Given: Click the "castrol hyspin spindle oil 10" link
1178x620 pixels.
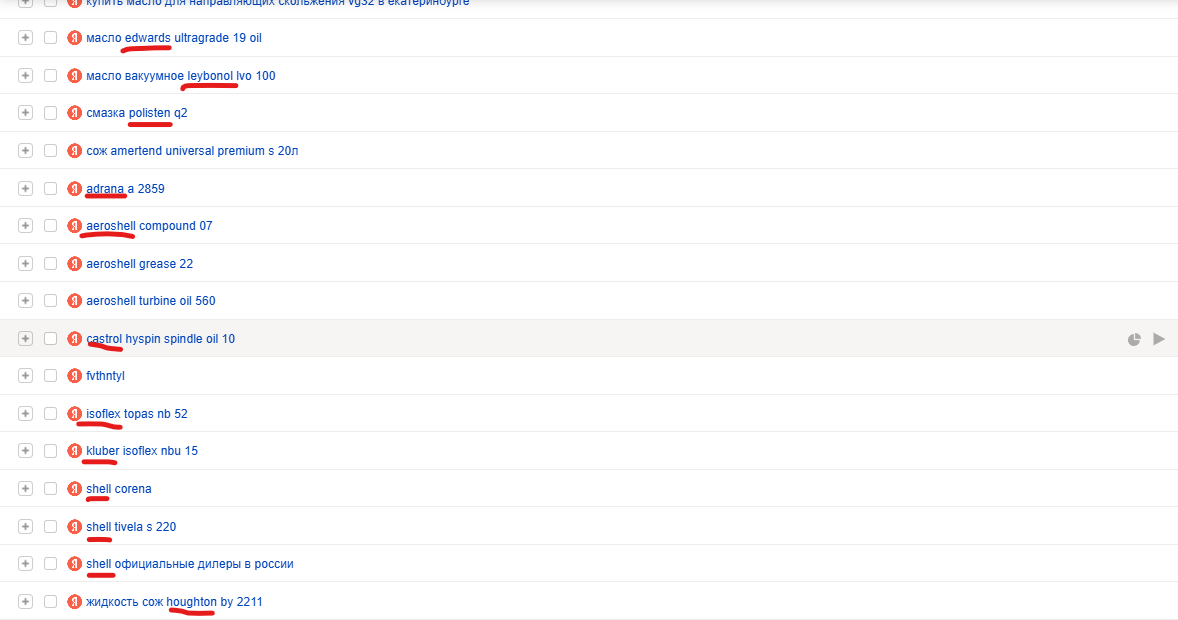Looking at the screenshot, I should pos(161,339).
